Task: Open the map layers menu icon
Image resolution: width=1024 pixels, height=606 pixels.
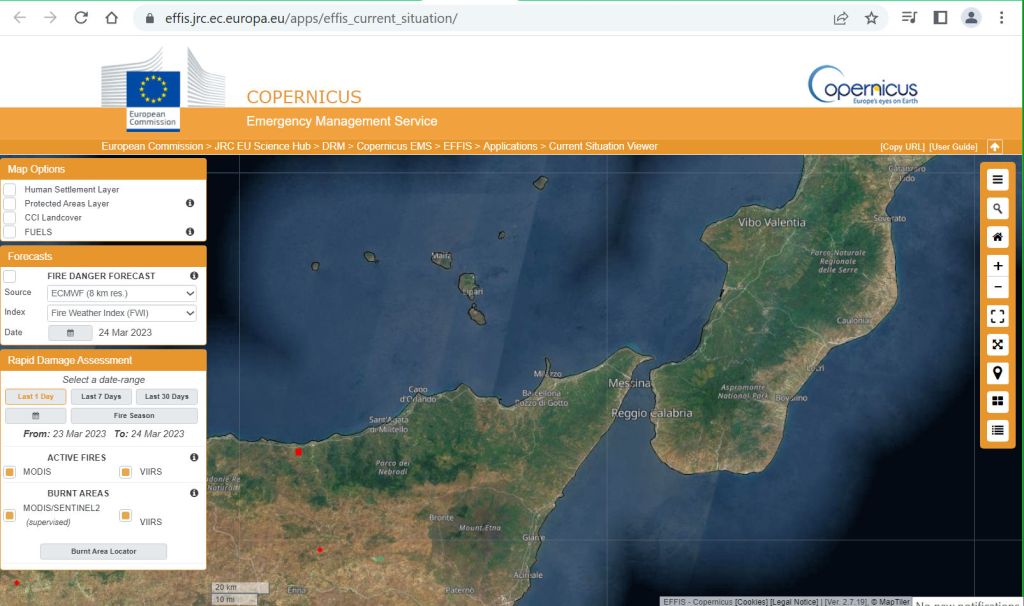Action: [997, 180]
